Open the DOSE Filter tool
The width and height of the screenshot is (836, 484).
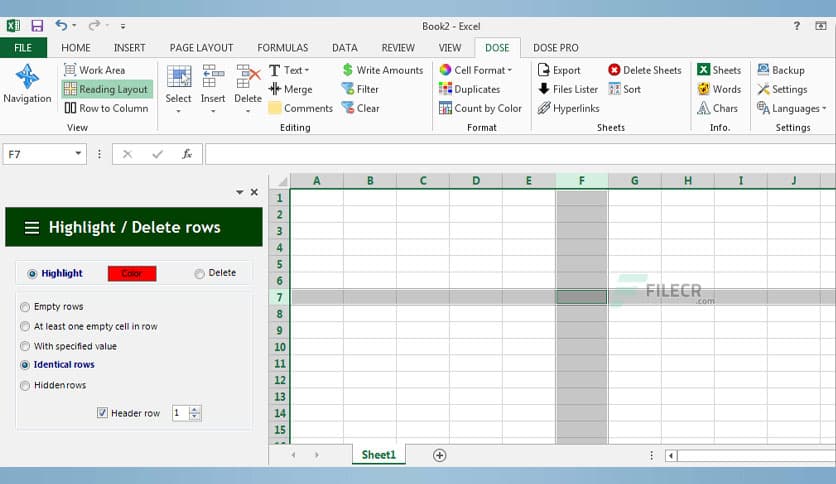coord(360,89)
